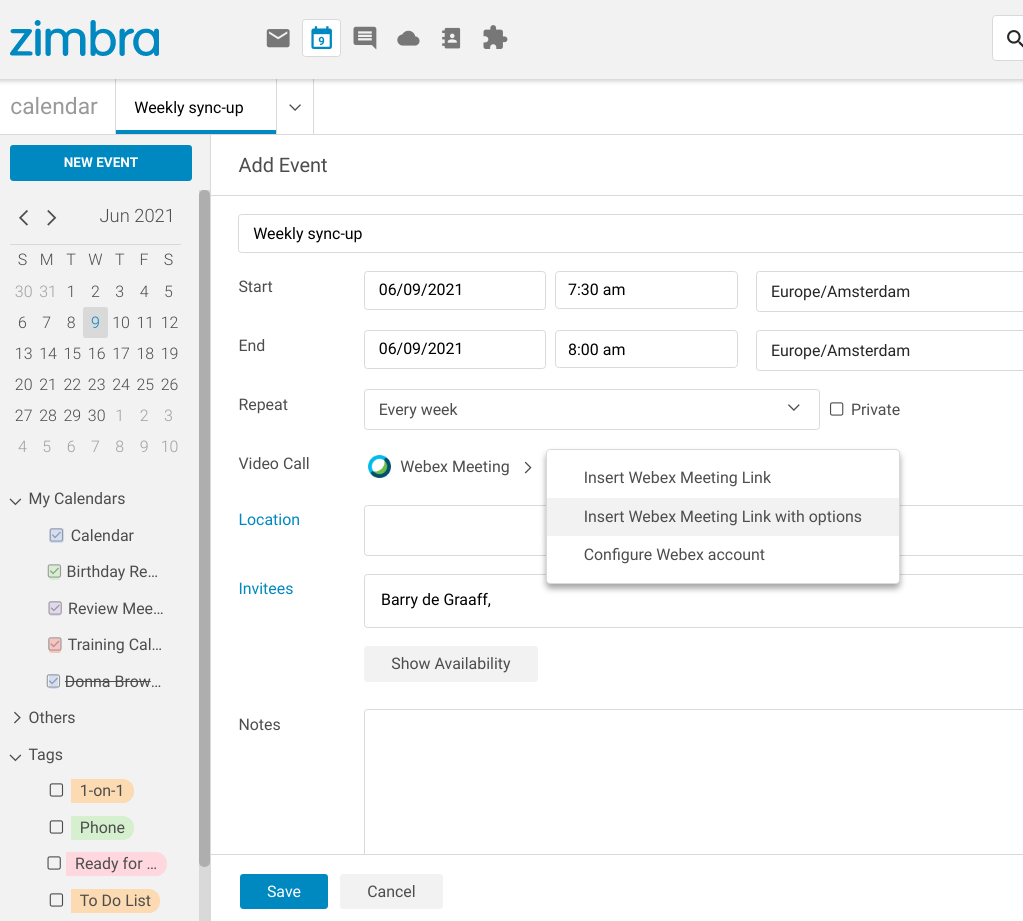Screen dimensions: 1023x921
Task: Cancel the event
Action: (x=391, y=891)
